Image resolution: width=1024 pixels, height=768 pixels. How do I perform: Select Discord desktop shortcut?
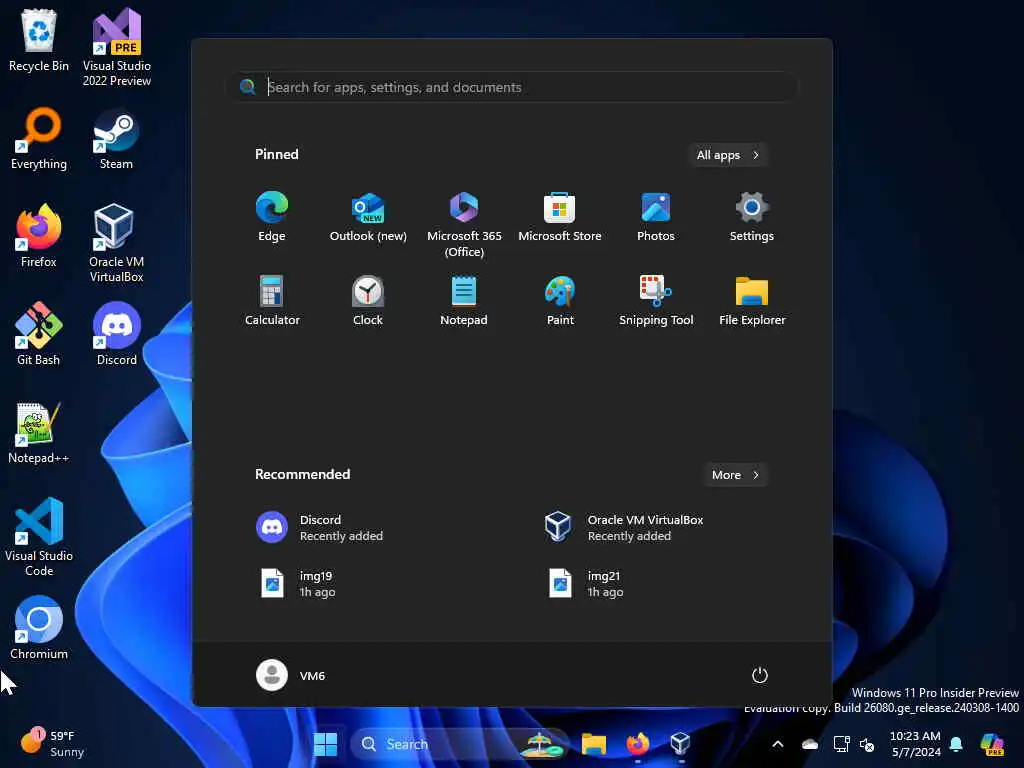point(116,334)
